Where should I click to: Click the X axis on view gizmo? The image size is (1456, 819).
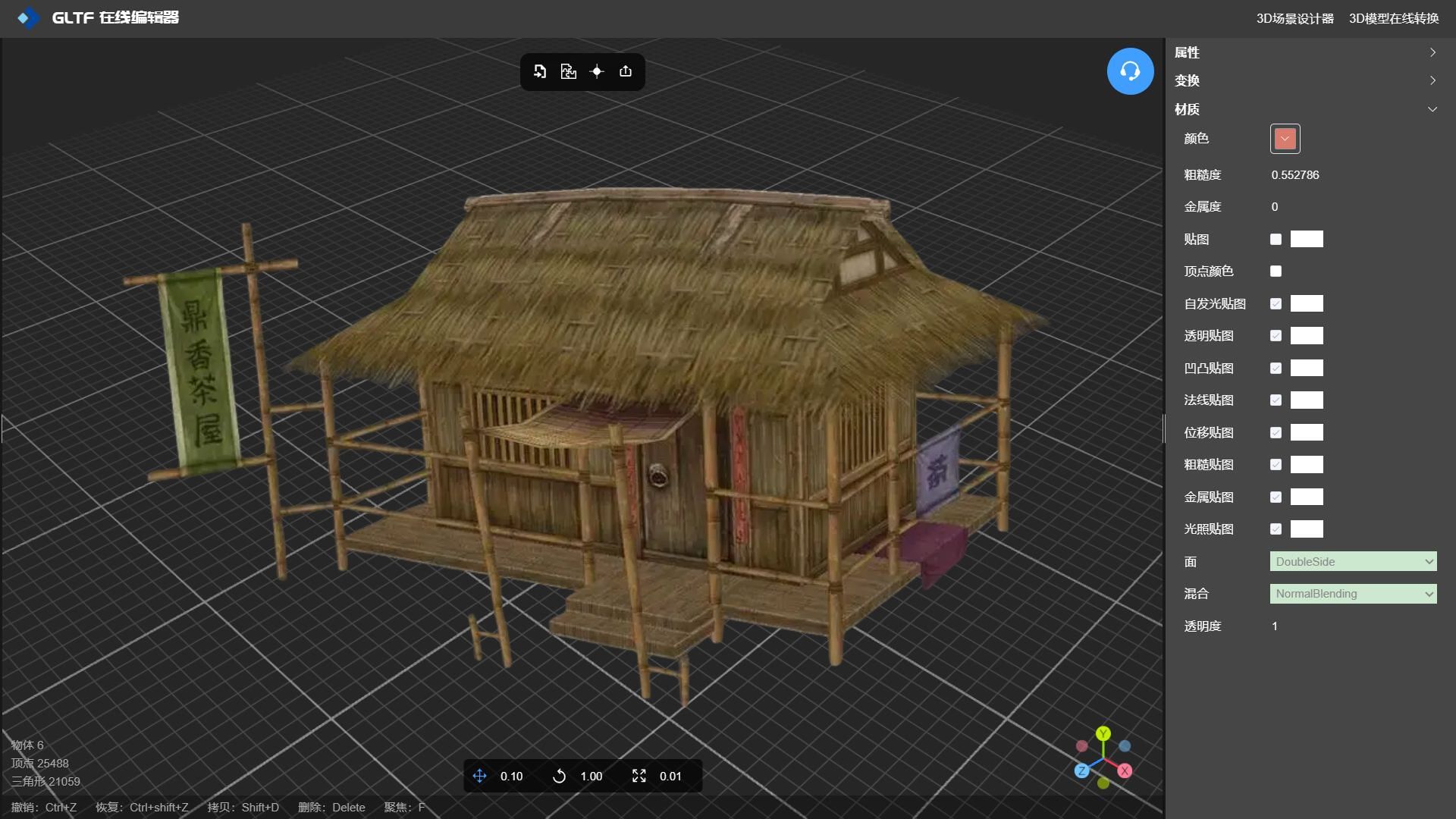(1125, 770)
